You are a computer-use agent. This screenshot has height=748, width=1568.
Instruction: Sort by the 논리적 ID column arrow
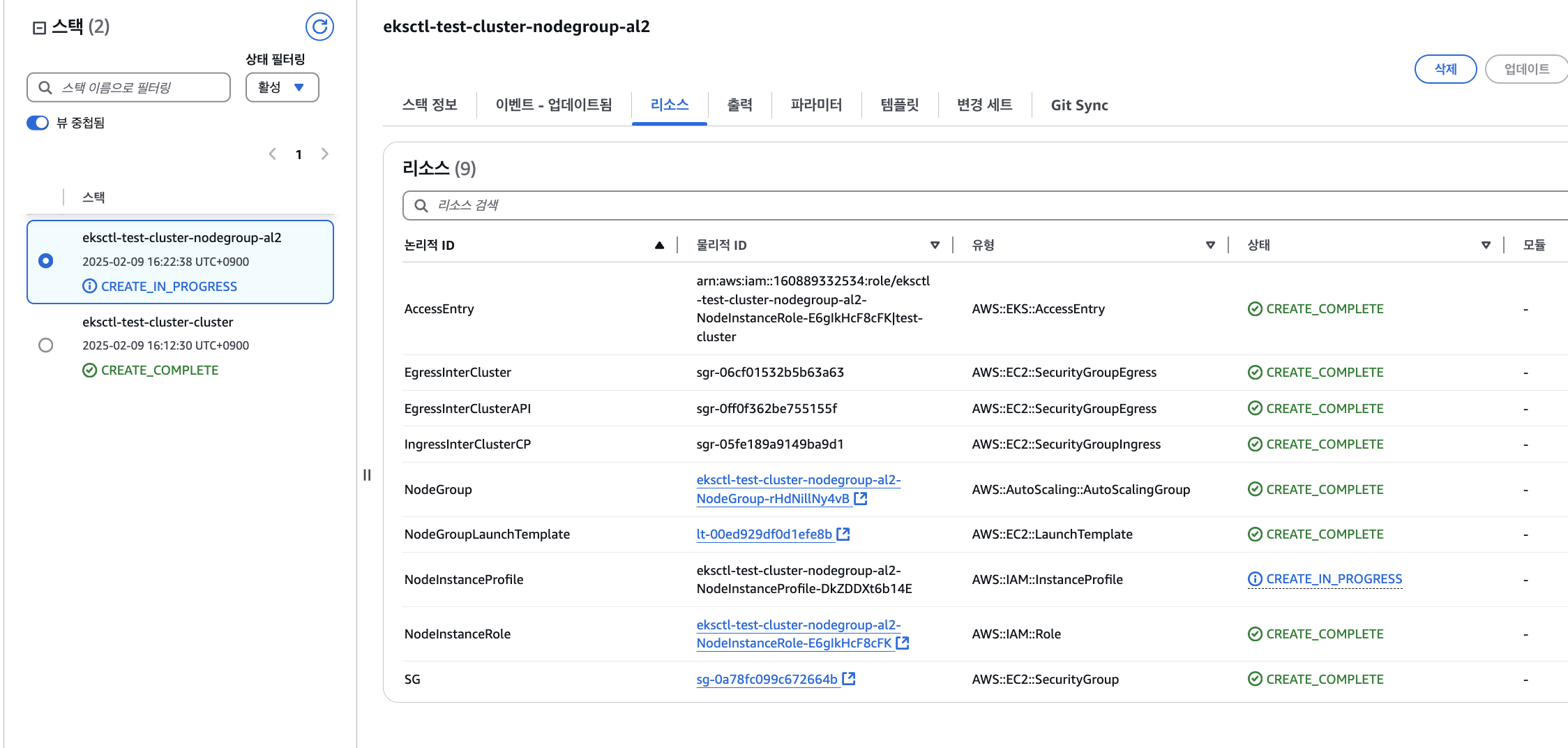659,245
